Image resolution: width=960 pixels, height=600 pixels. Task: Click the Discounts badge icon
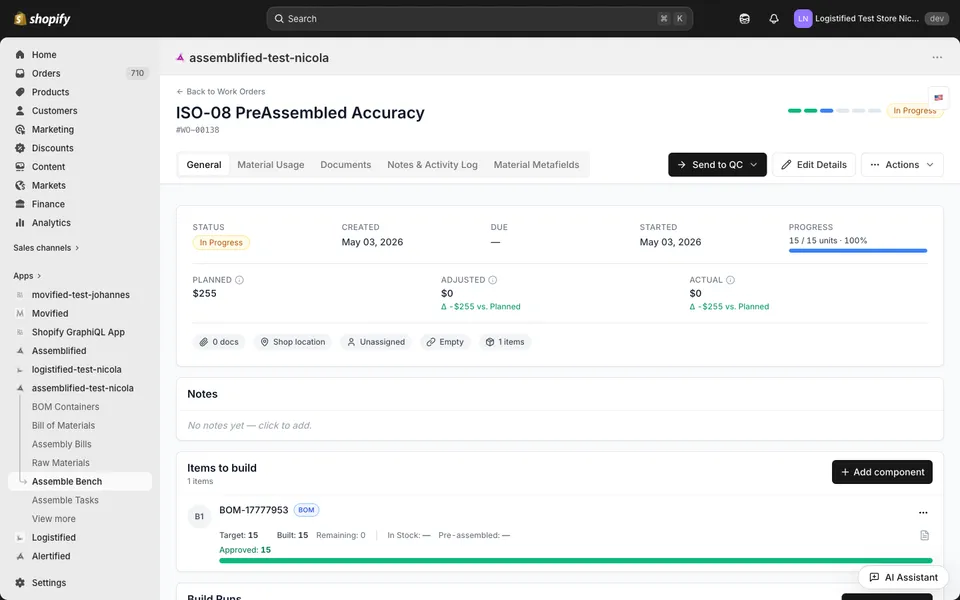(x=20, y=148)
